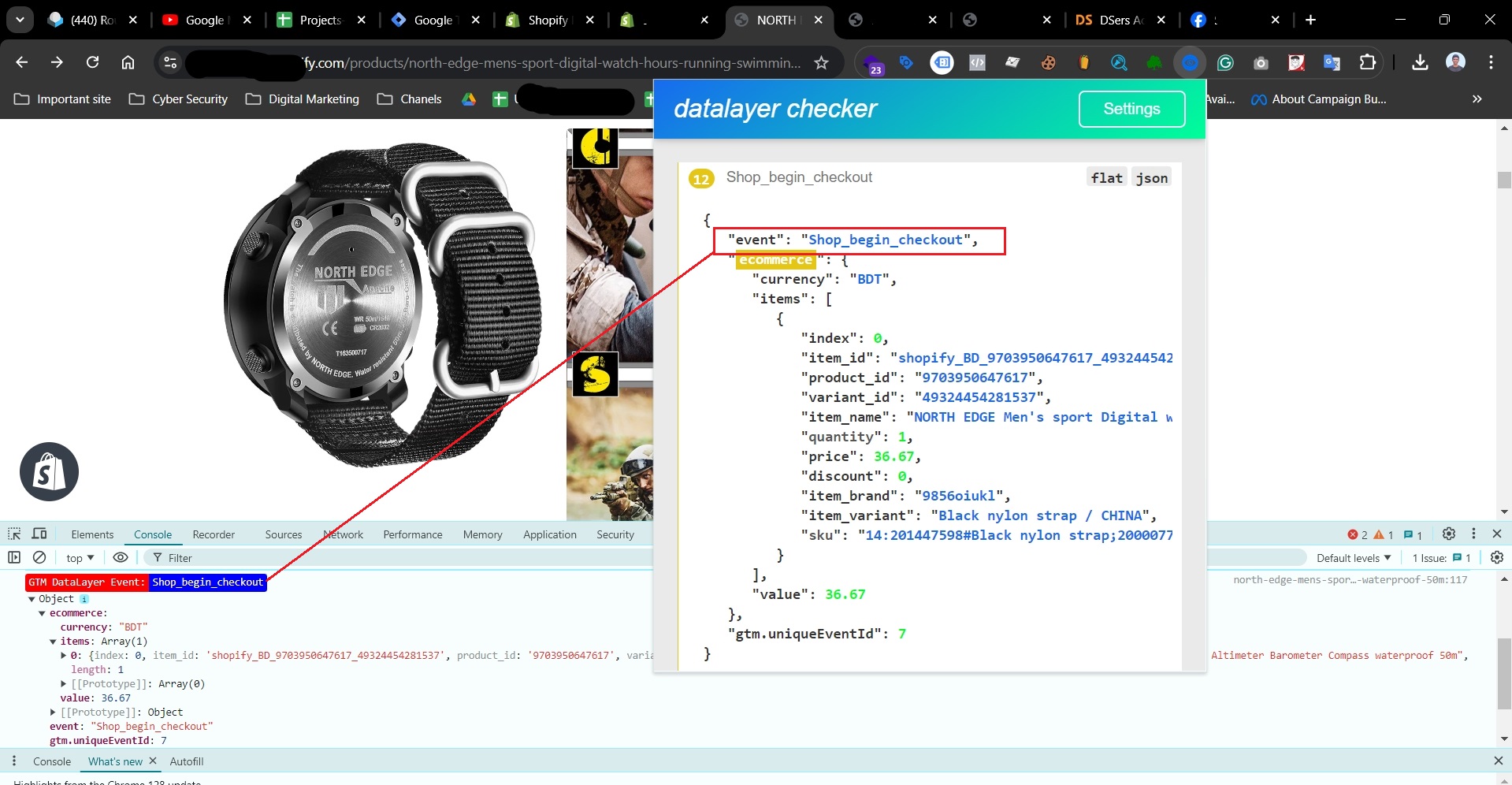Click the red errors counter in DevTools
This screenshot has width=1512, height=785.
(x=1358, y=534)
